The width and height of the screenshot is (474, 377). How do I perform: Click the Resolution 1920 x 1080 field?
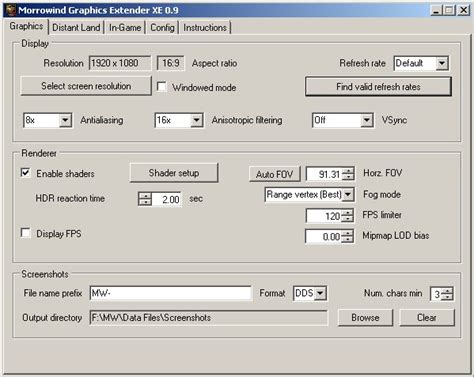[120, 63]
